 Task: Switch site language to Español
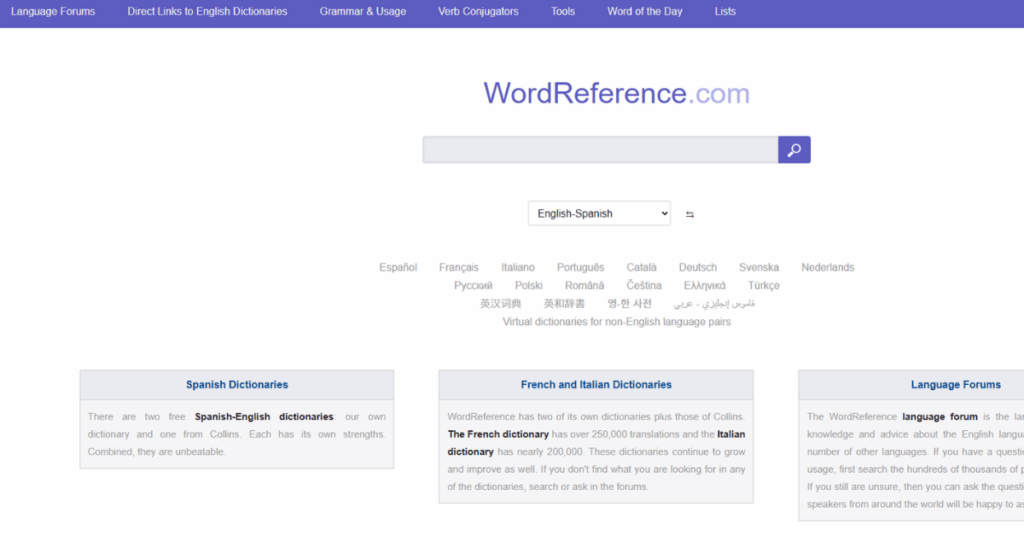point(398,267)
